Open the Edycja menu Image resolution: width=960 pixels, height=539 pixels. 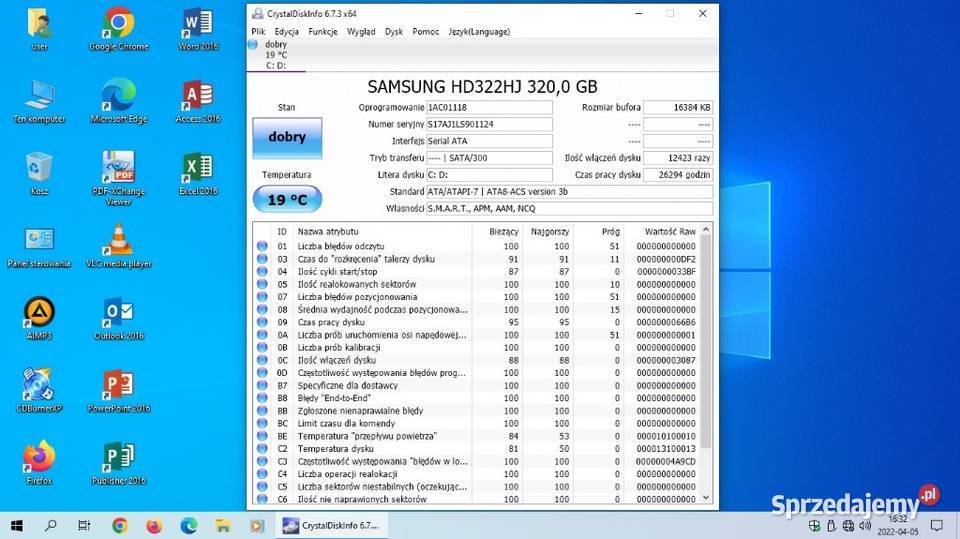tap(287, 31)
